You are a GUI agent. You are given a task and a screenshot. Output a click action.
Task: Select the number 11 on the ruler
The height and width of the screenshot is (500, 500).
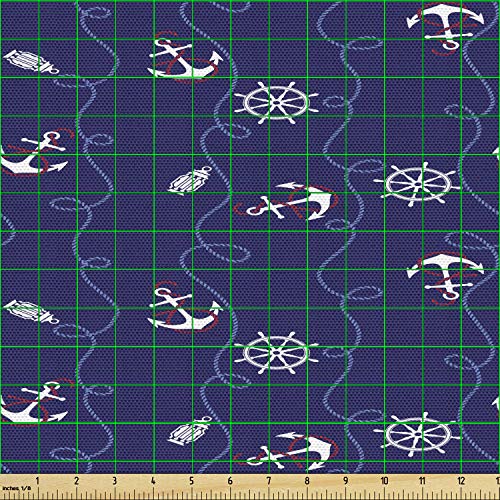(423, 481)
